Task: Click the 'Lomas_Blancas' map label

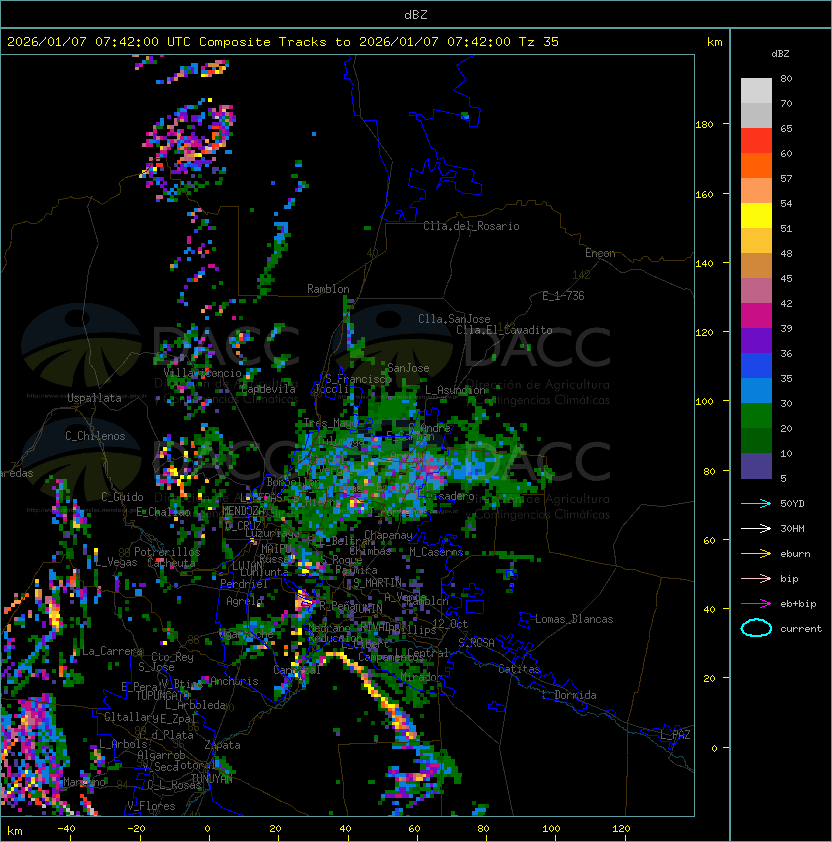Action: tap(574, 619)
